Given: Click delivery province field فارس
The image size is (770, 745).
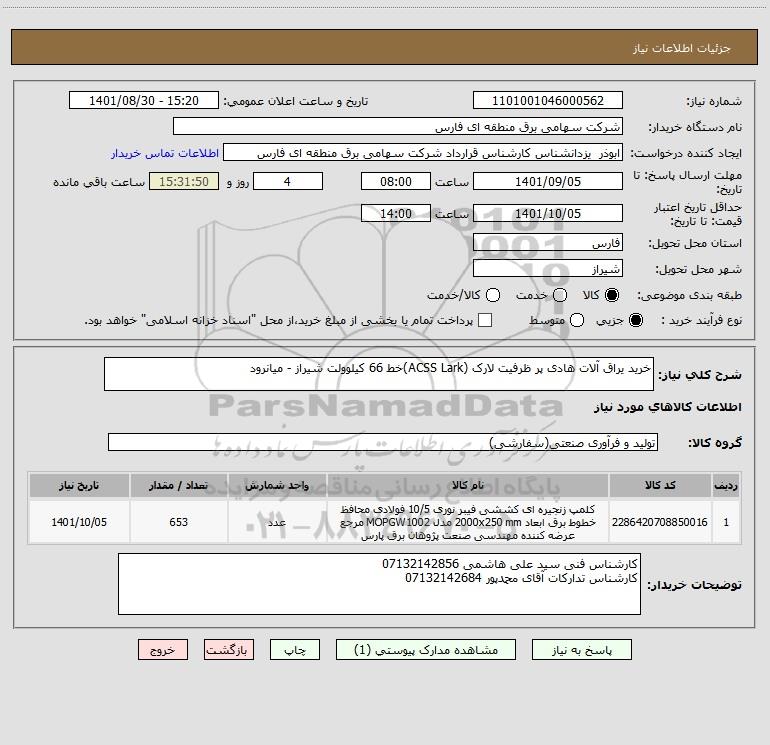Looking at the screenshot, I should tap(548, 242).
